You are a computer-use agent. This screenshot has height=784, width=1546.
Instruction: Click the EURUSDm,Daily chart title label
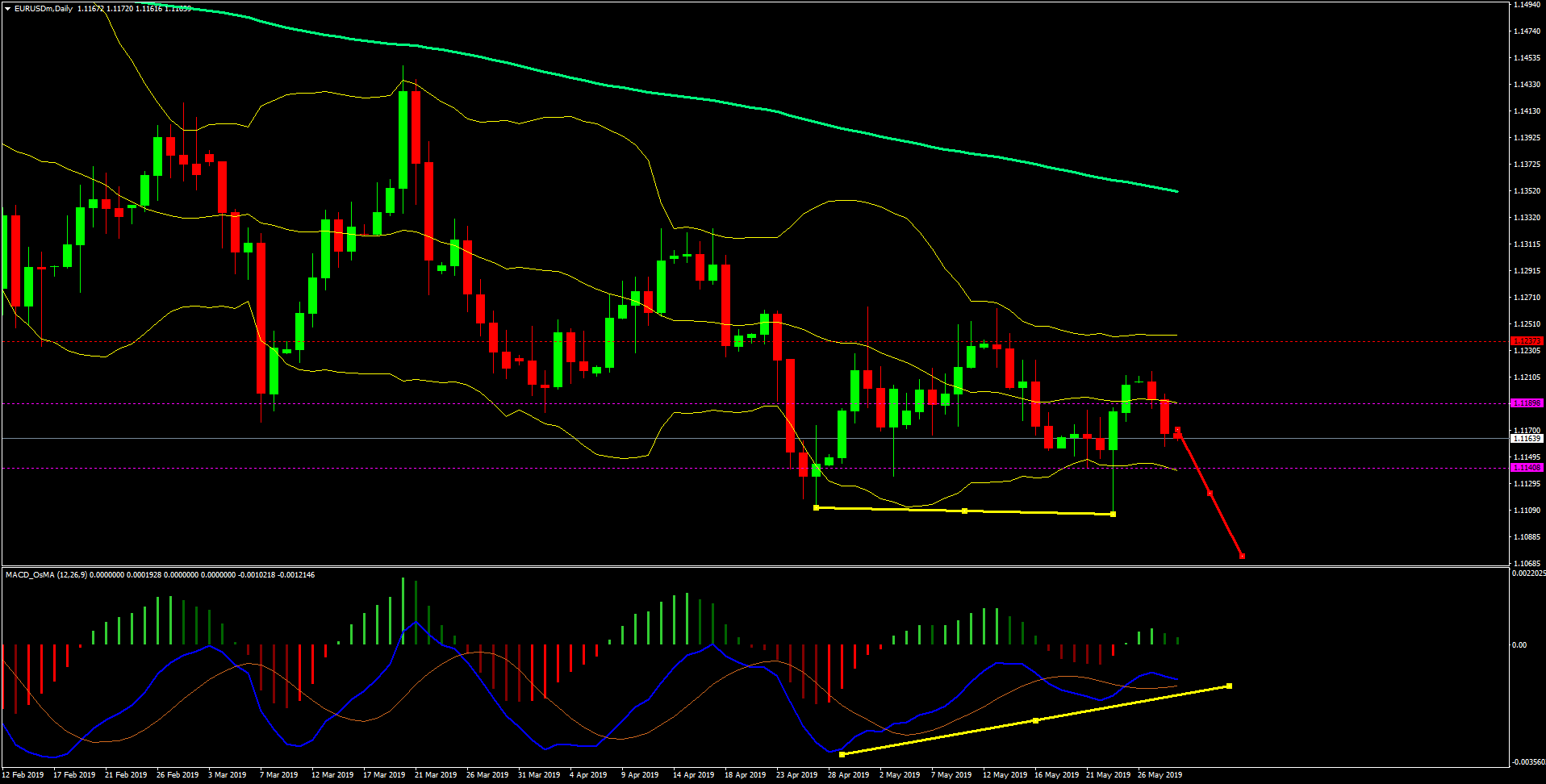(x=44, y=9)
